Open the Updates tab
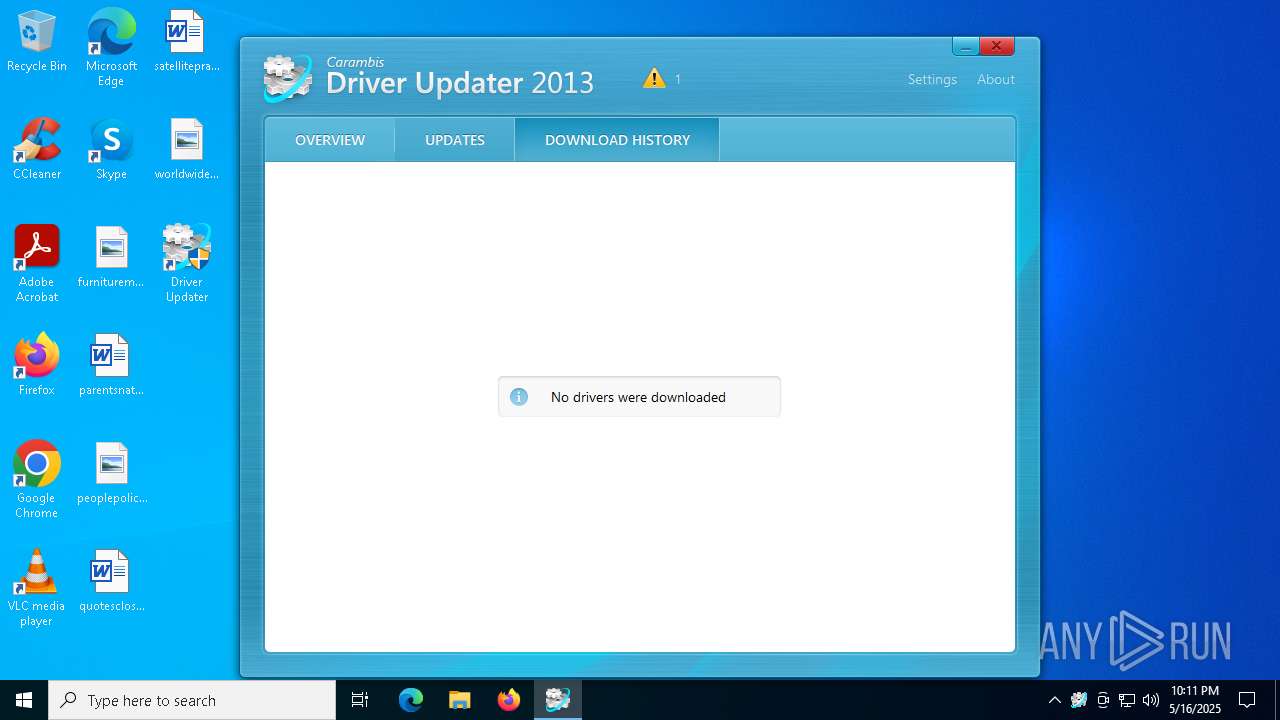 [455, 140]
